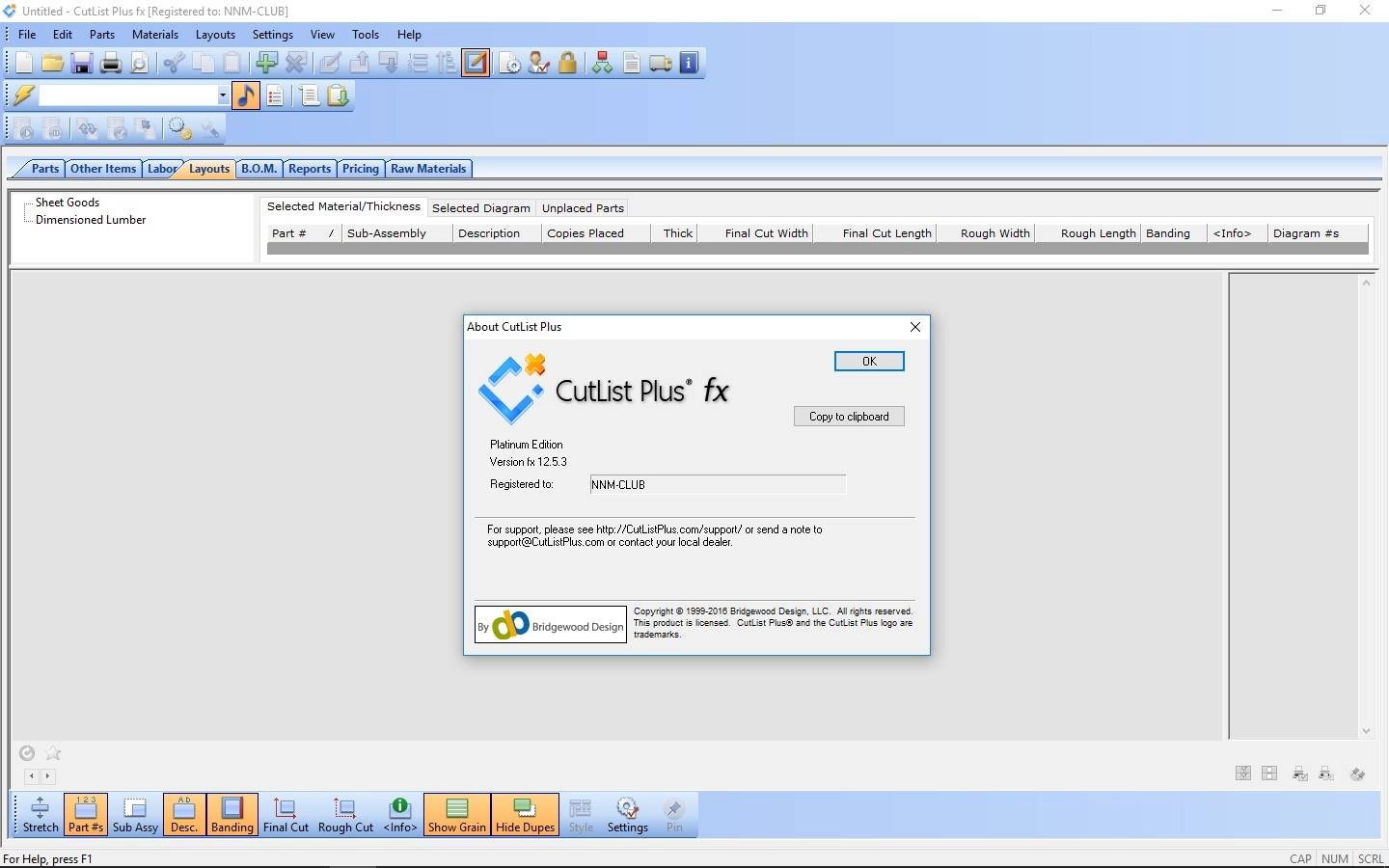
Task: Switch to the Raw Materials tab
Action: 428,169
